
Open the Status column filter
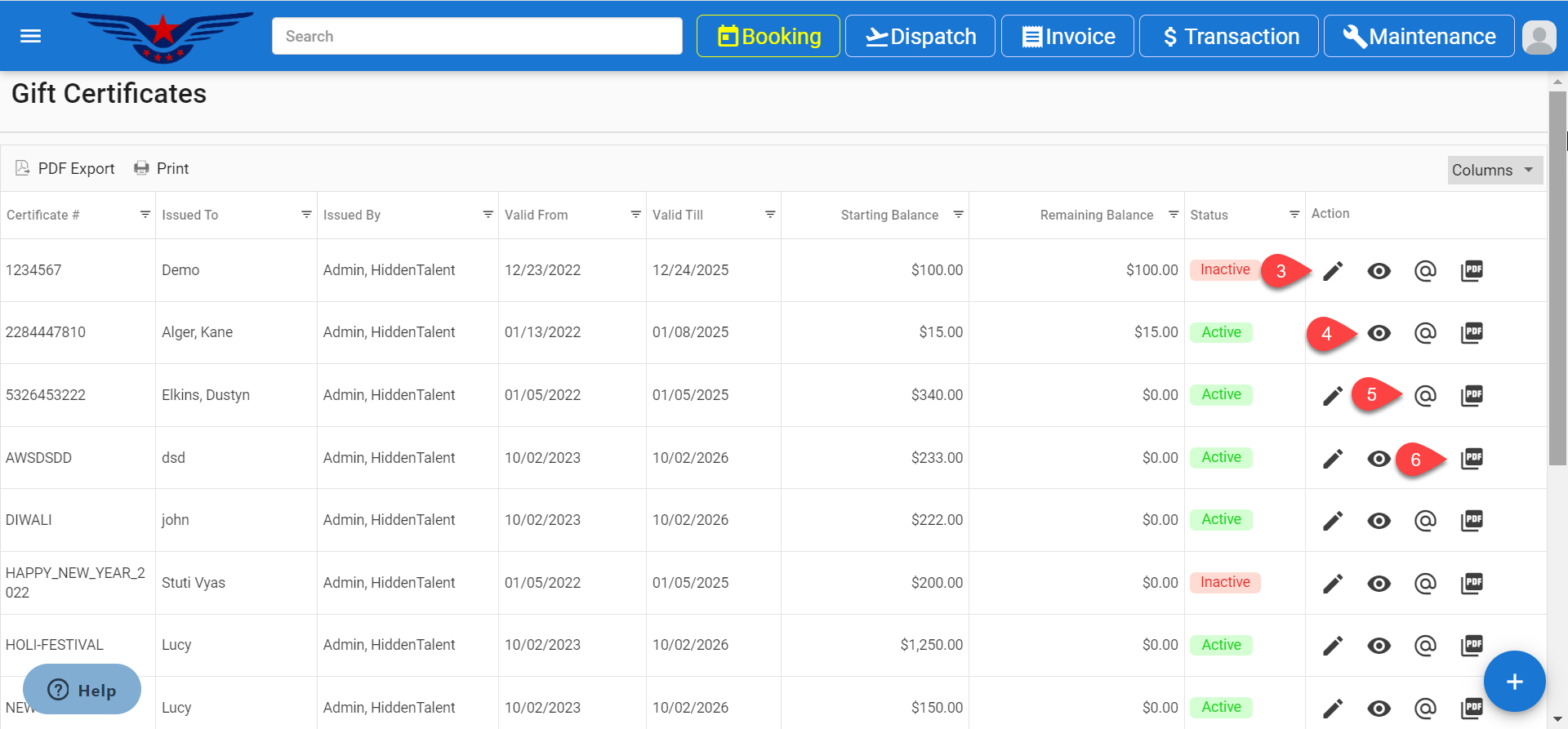[x=1294, y=215]
